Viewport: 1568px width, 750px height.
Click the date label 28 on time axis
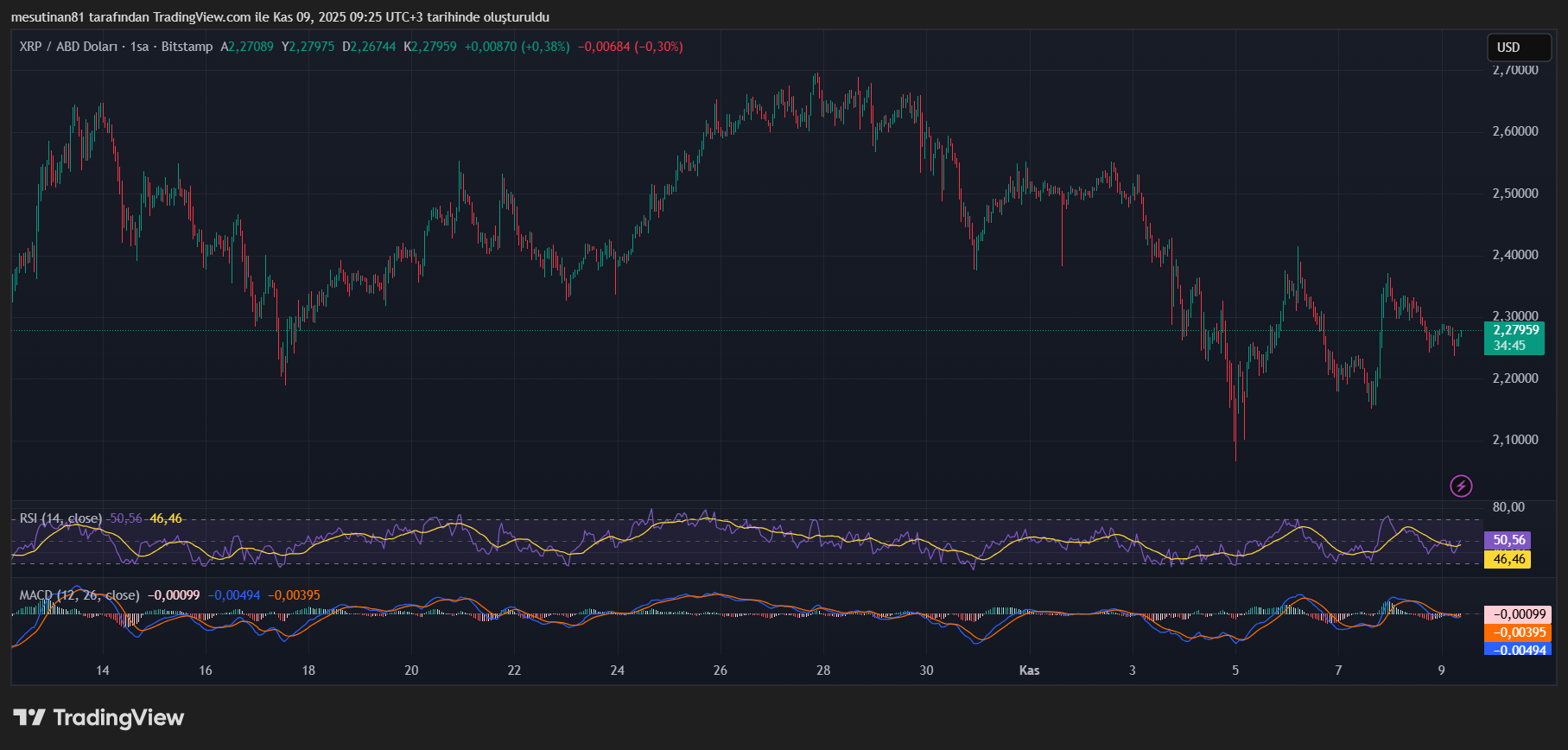823,671
